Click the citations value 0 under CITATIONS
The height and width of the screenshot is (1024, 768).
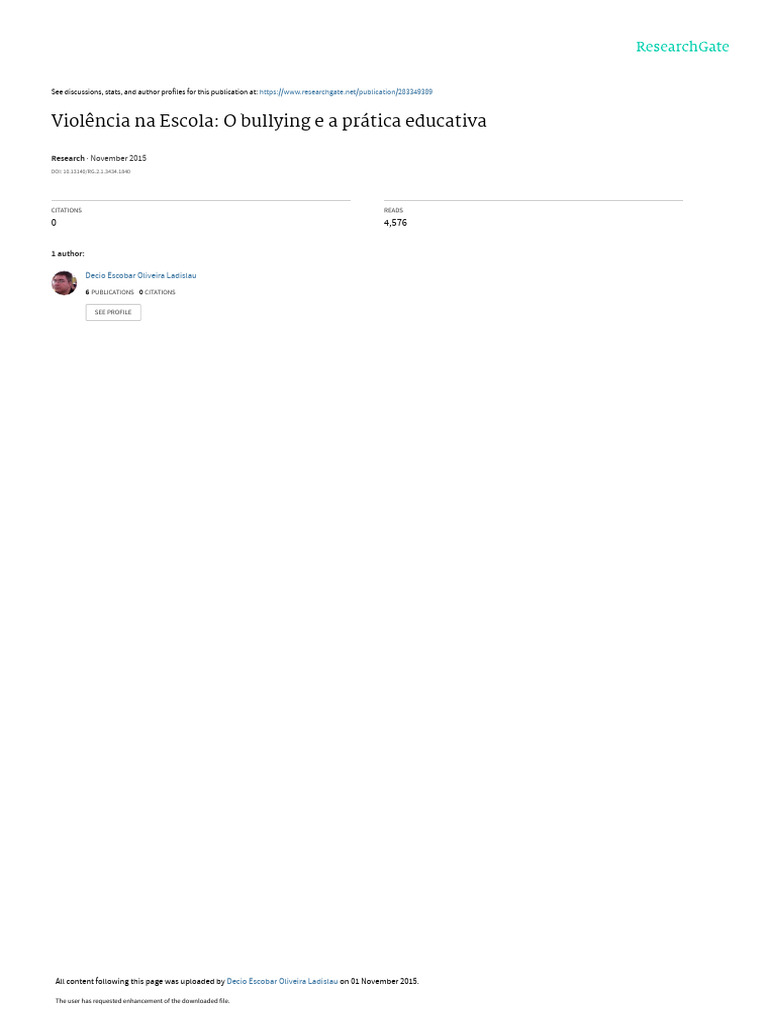pos(54,223)
